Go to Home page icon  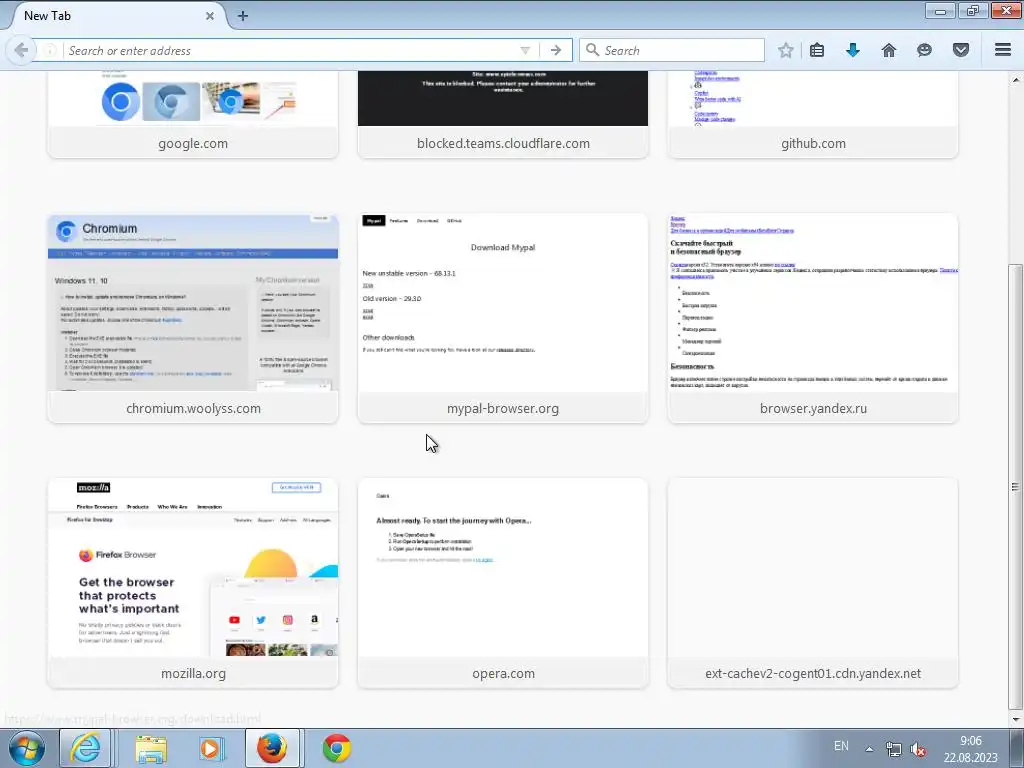click(x=888, y=50)
